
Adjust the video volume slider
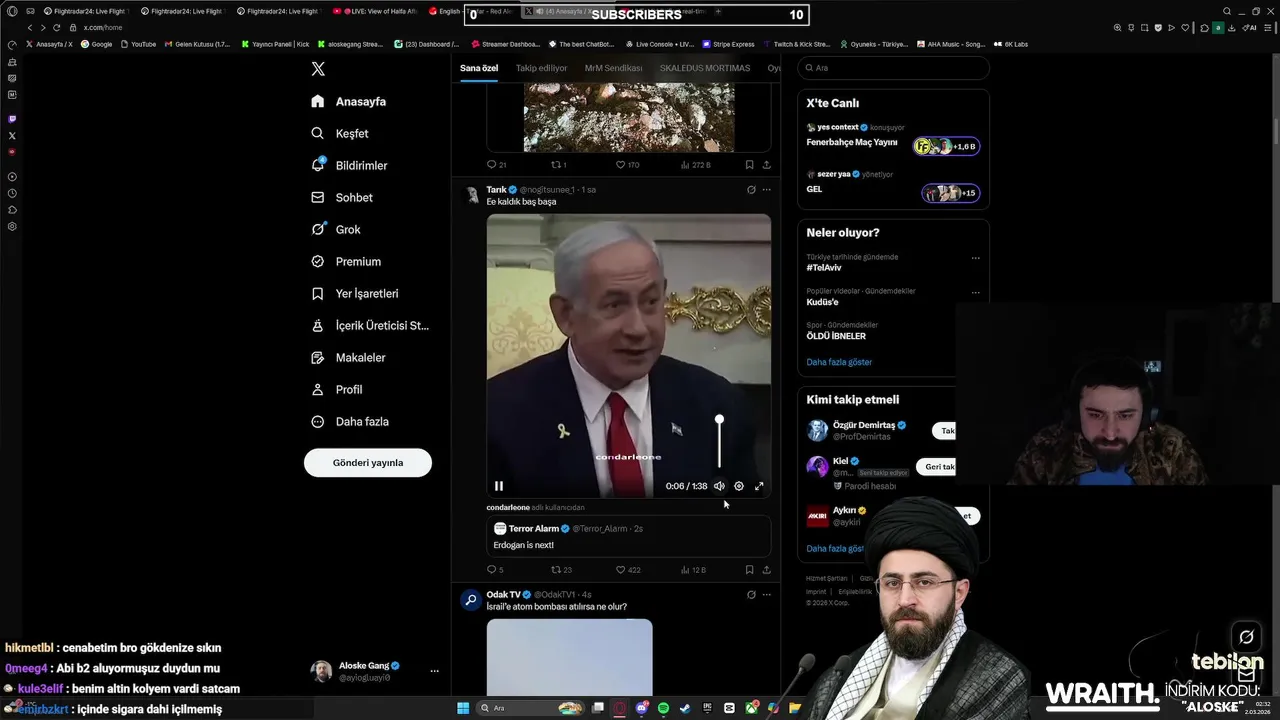718,442
